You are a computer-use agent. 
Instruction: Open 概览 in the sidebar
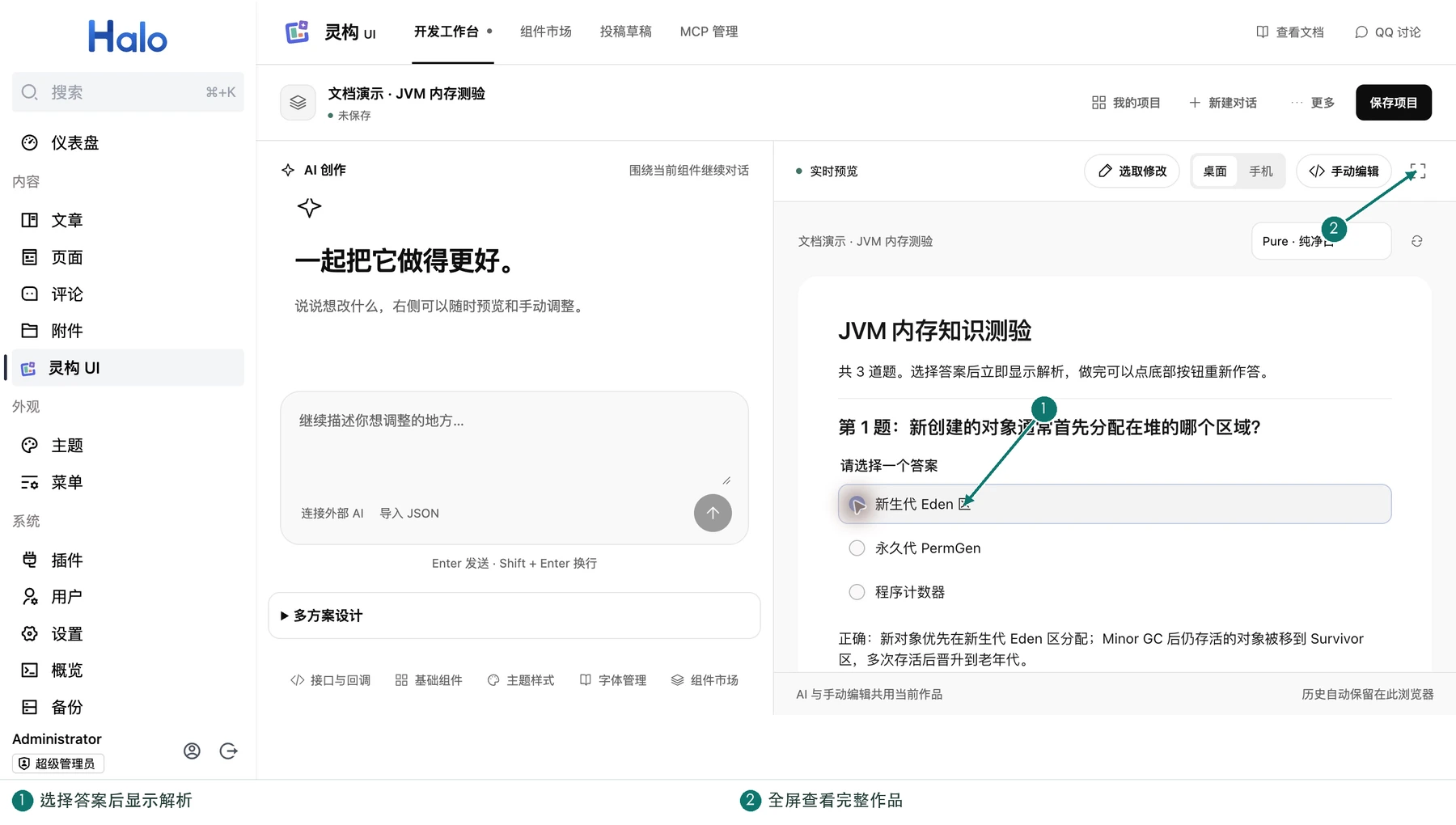tap(128, 671)
